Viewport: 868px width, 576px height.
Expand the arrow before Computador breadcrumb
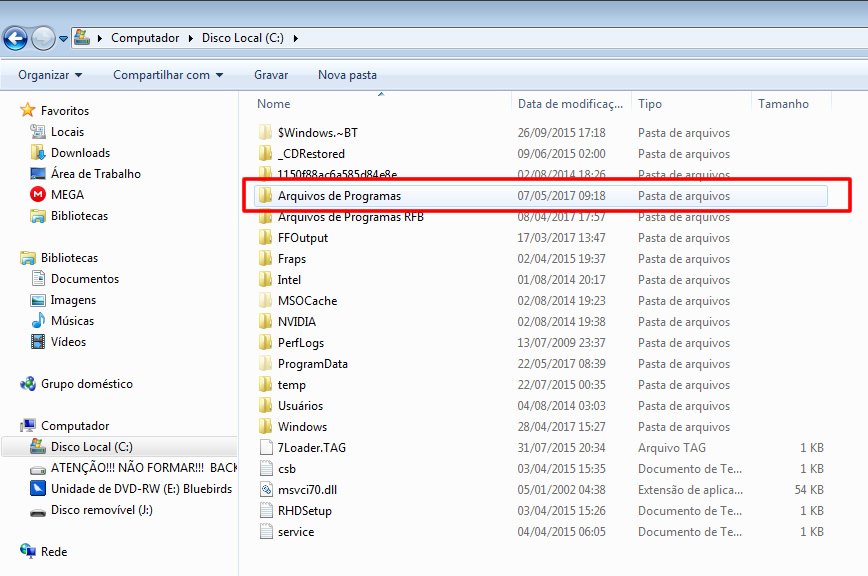point(100,38)
